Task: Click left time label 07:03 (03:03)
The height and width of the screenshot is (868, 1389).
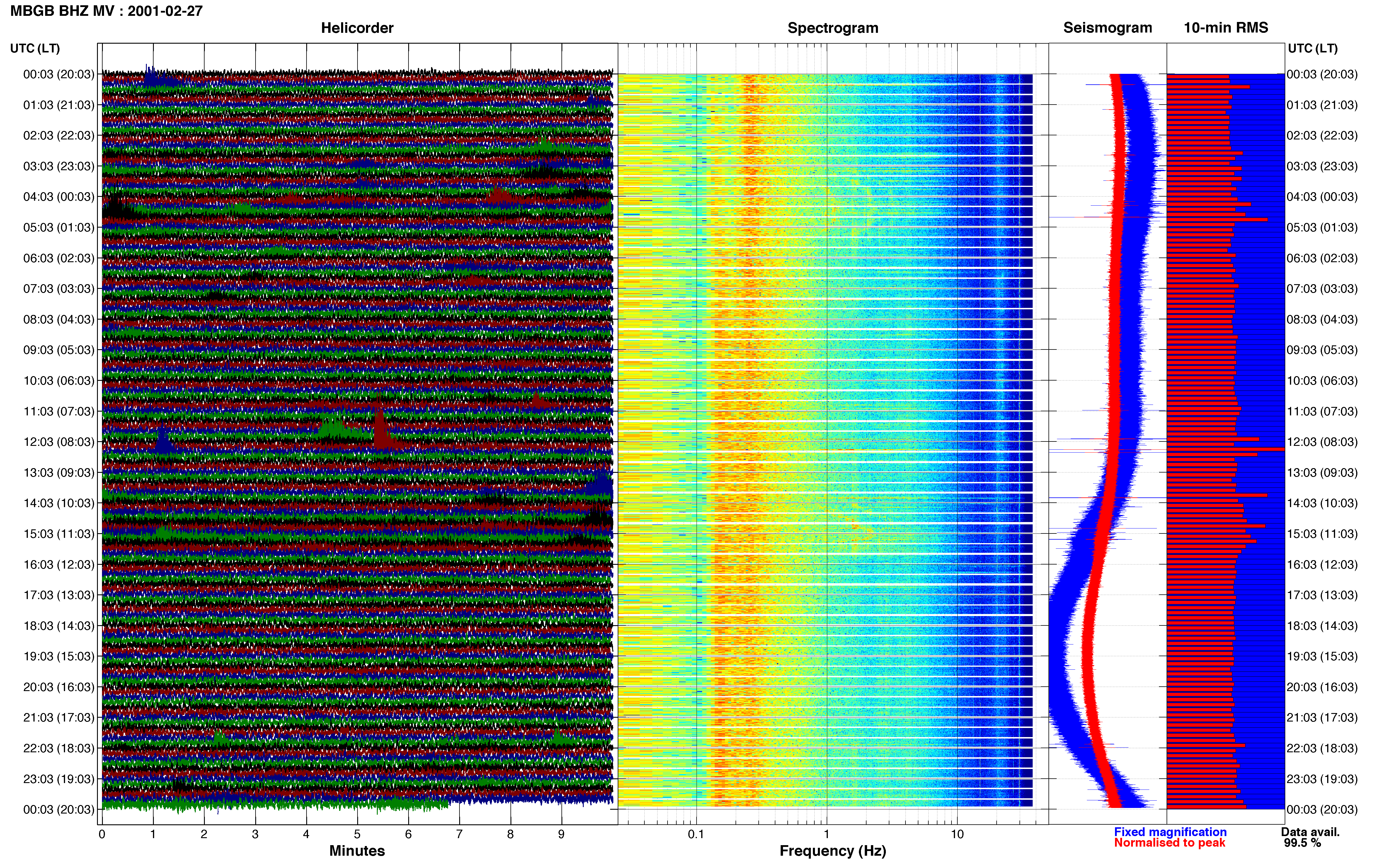Action: [x=59, y=289]
